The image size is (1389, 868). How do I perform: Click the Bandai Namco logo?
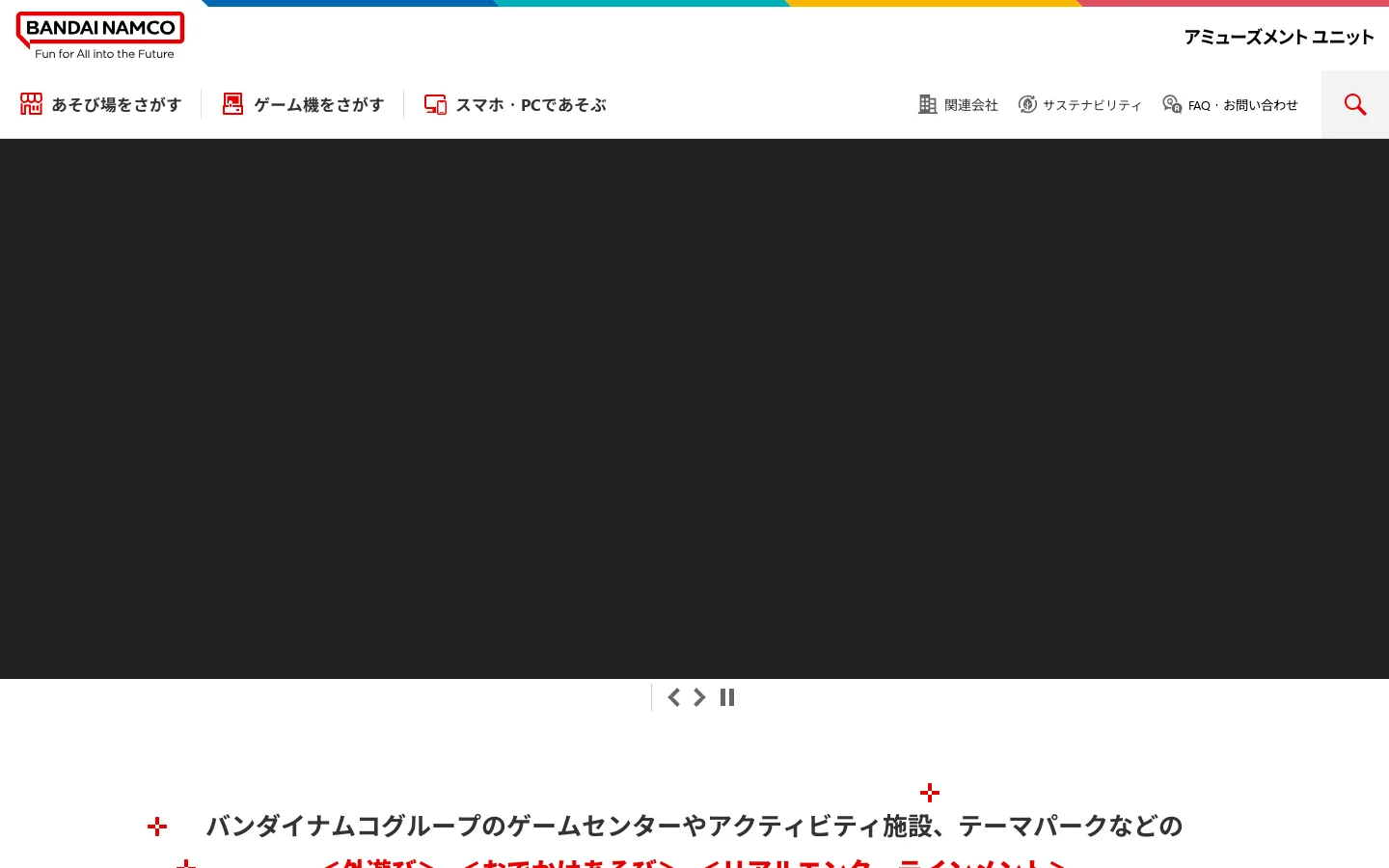[100, 36]
